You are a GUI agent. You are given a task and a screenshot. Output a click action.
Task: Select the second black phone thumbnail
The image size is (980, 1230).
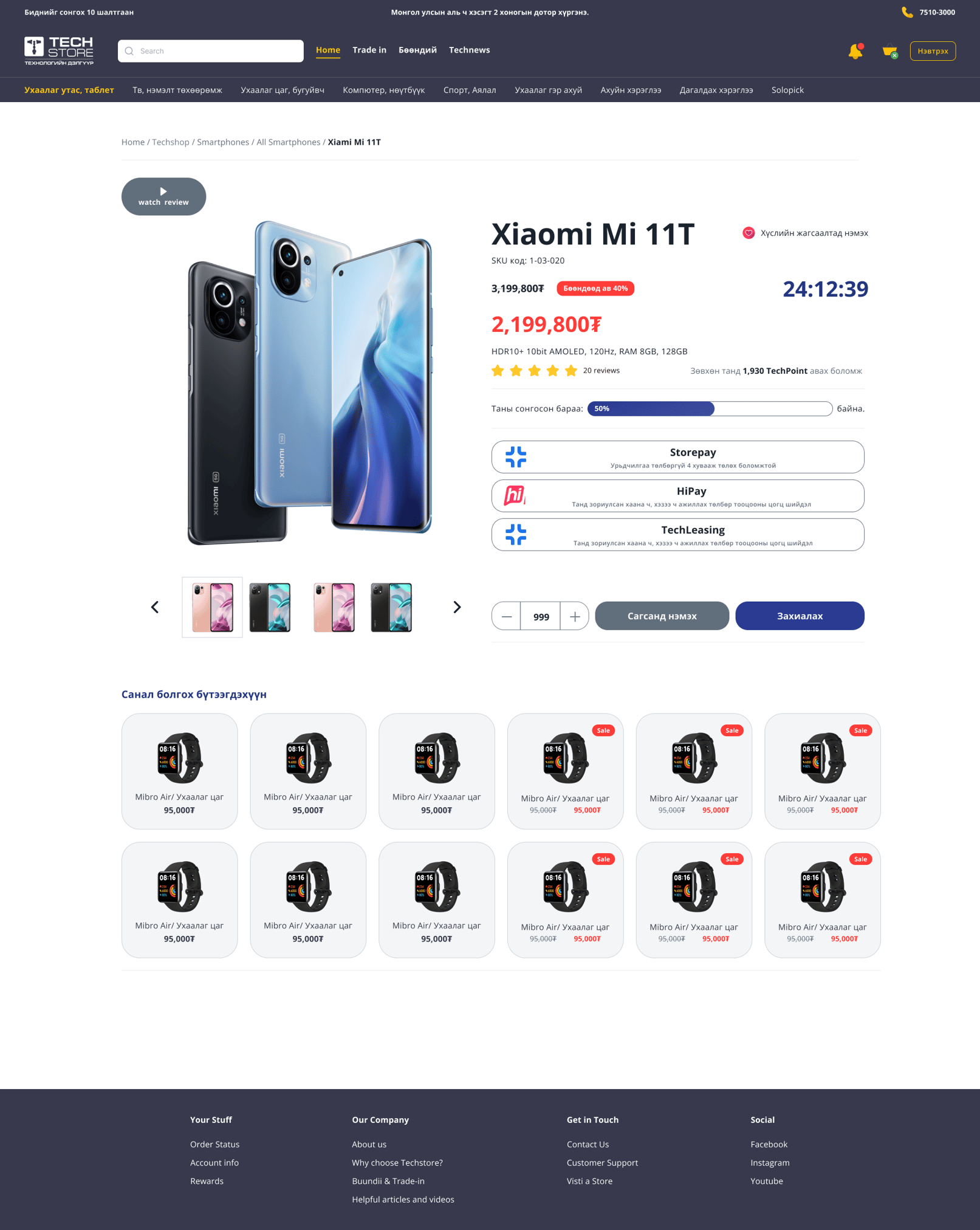tap(391, 607)
